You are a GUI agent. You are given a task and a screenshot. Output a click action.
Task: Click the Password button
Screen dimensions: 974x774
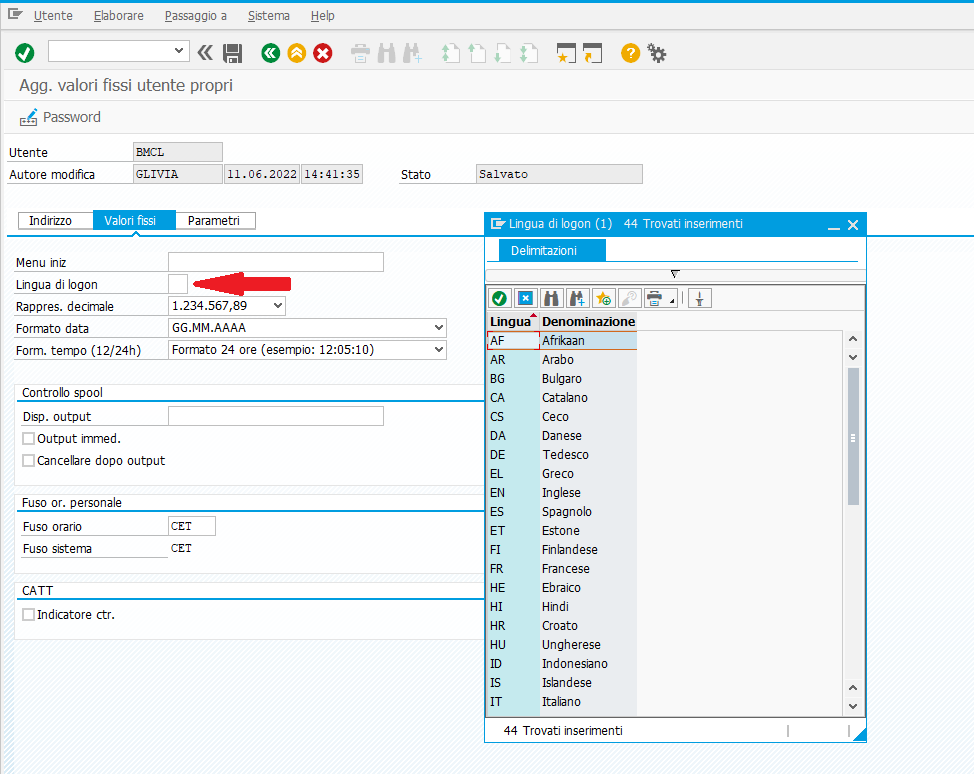(x=60, y=117)
